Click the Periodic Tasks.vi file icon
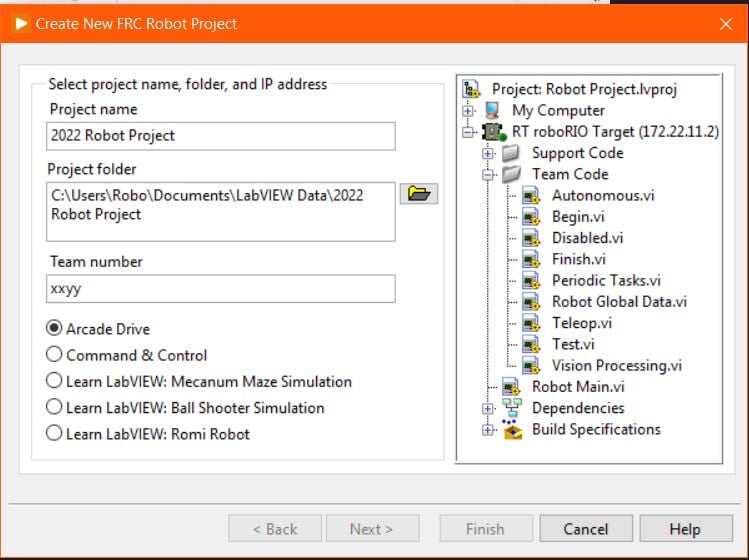Viewport: 749px width, 560px height. 531,280
